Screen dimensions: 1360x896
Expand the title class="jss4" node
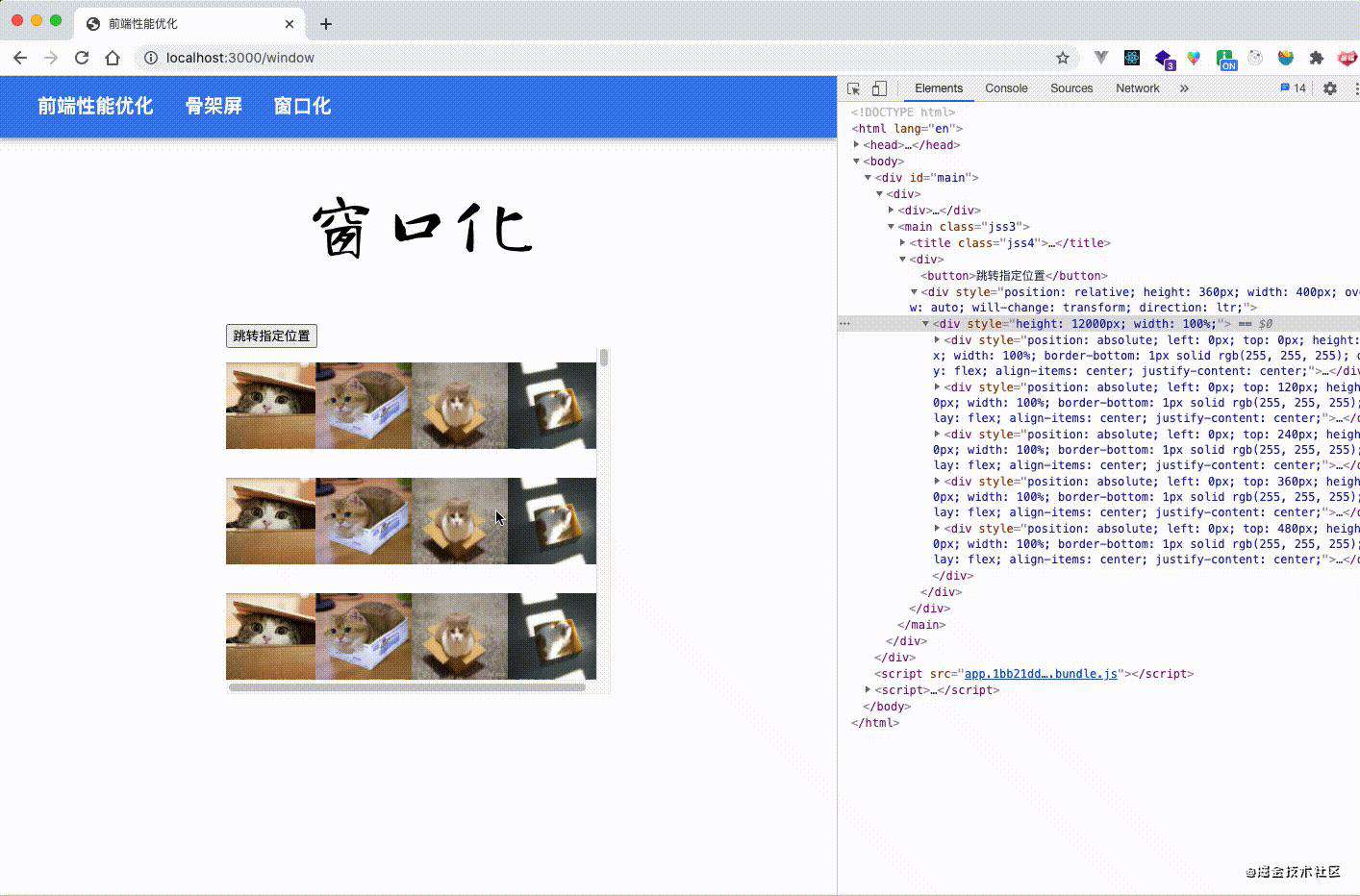(902, 243)
